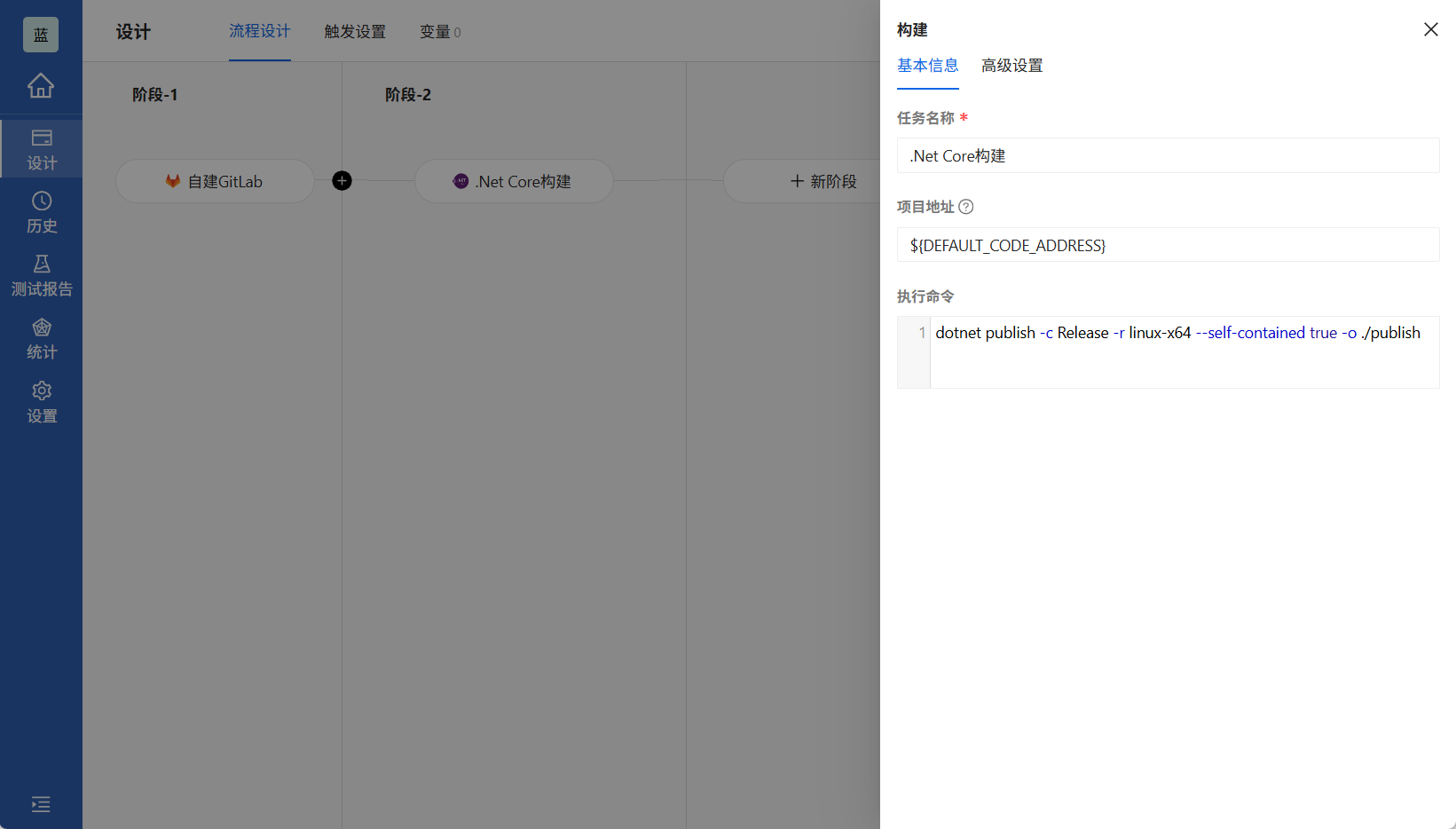Switch to the 触发设置 tab
Screen dimensions: 1456x829
point(355,31)
